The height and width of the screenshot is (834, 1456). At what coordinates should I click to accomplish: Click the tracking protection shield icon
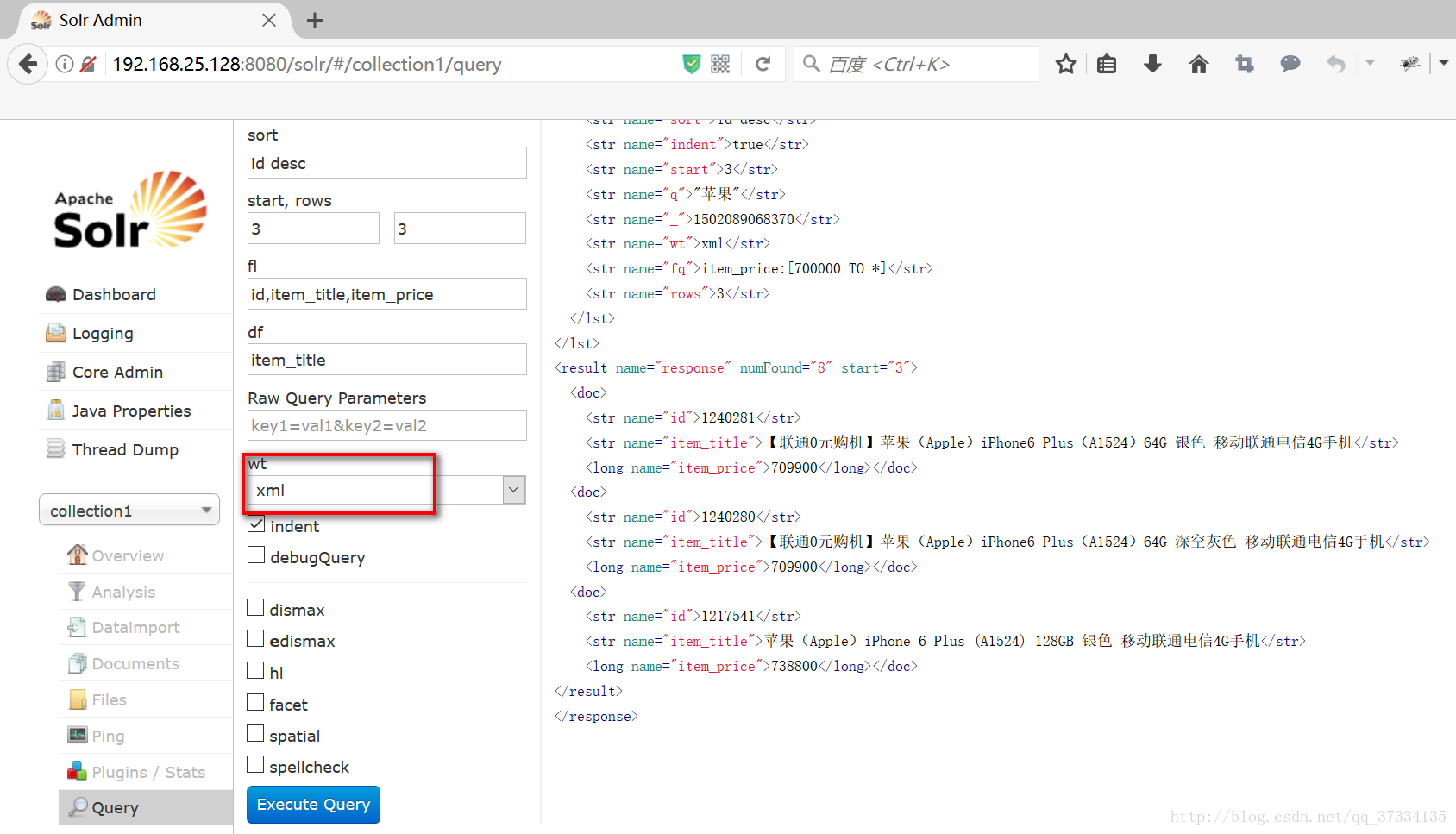pos(692,64)
